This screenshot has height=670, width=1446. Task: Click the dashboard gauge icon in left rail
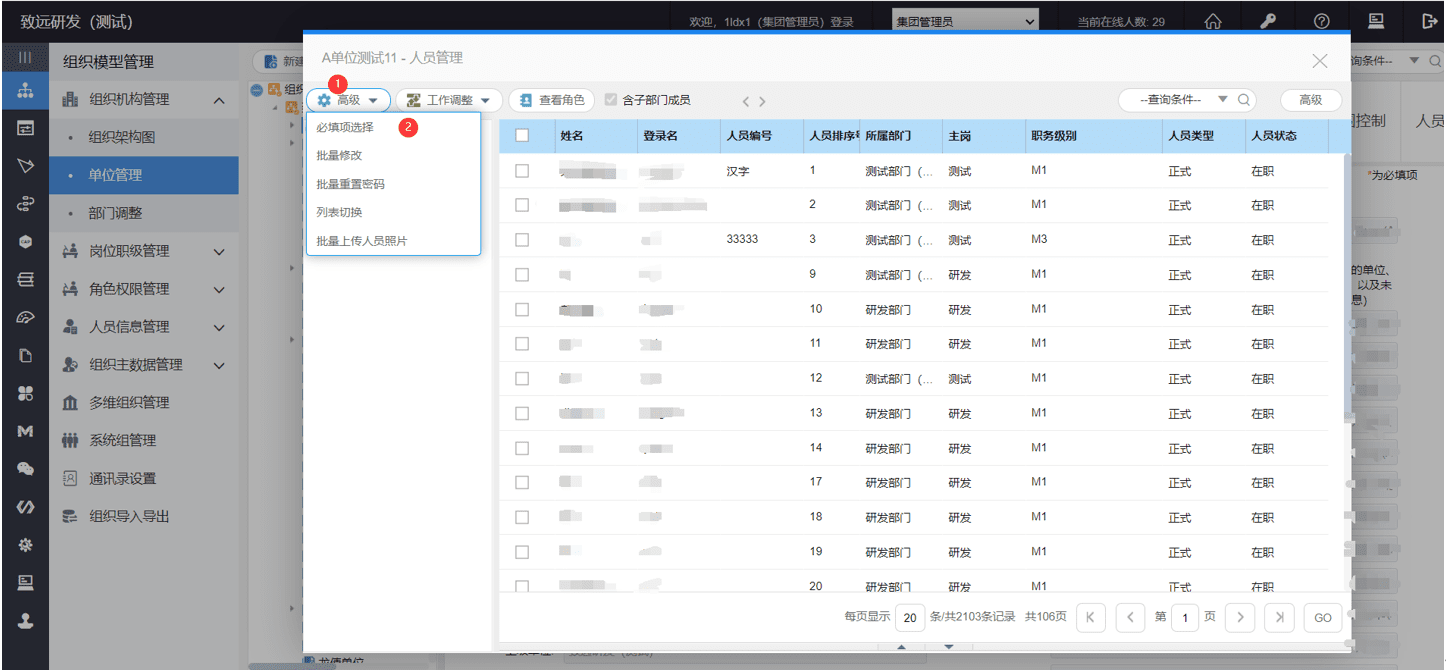tap(25, 318)
